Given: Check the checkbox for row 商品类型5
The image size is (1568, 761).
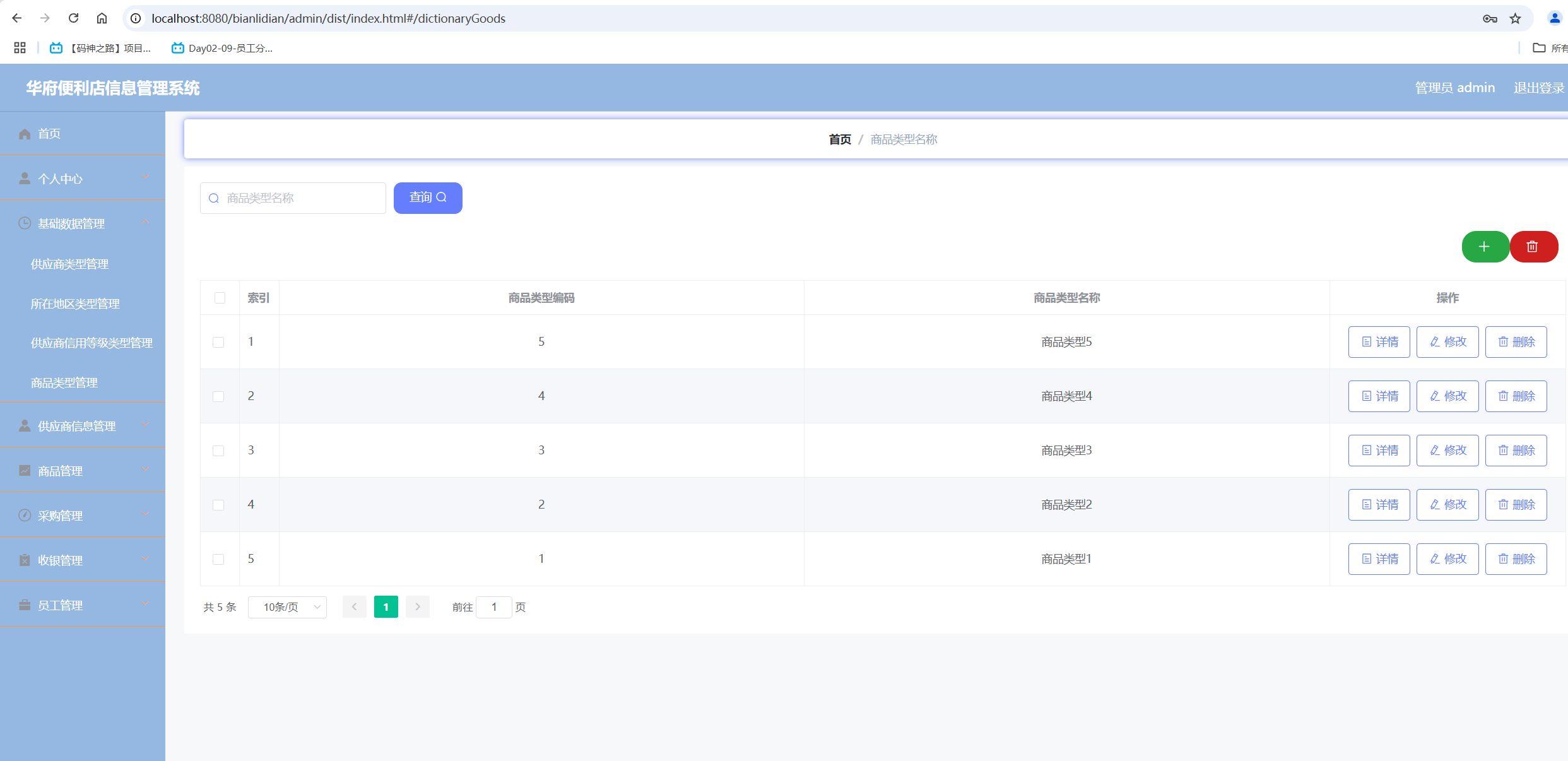Looking at the screenshot, I should 218,342.
